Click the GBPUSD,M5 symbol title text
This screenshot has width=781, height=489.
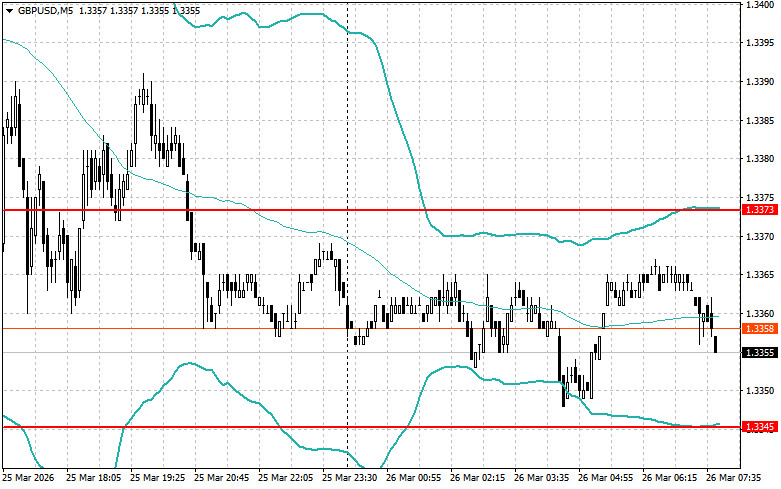pyautogui.click(x=44, y=11)
